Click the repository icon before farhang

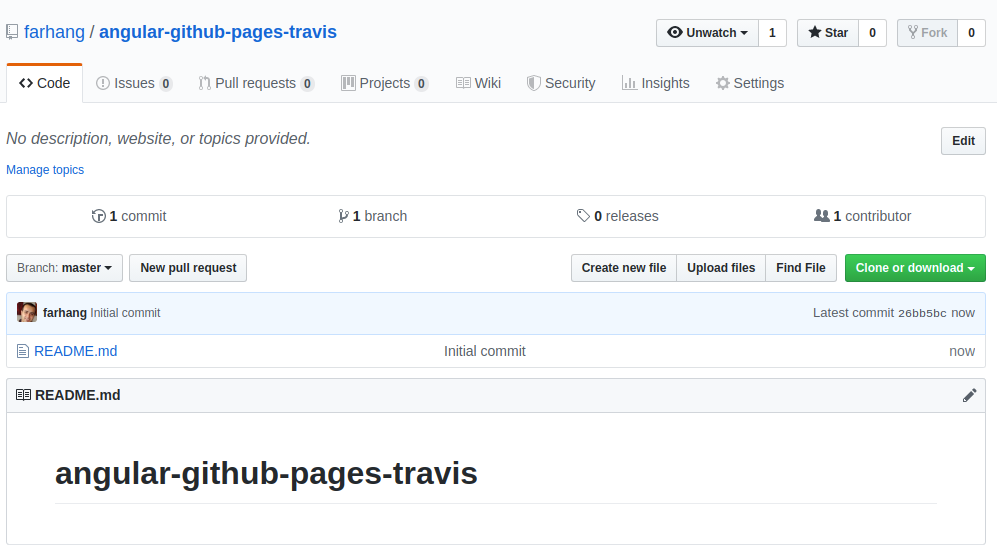(12, 32)
